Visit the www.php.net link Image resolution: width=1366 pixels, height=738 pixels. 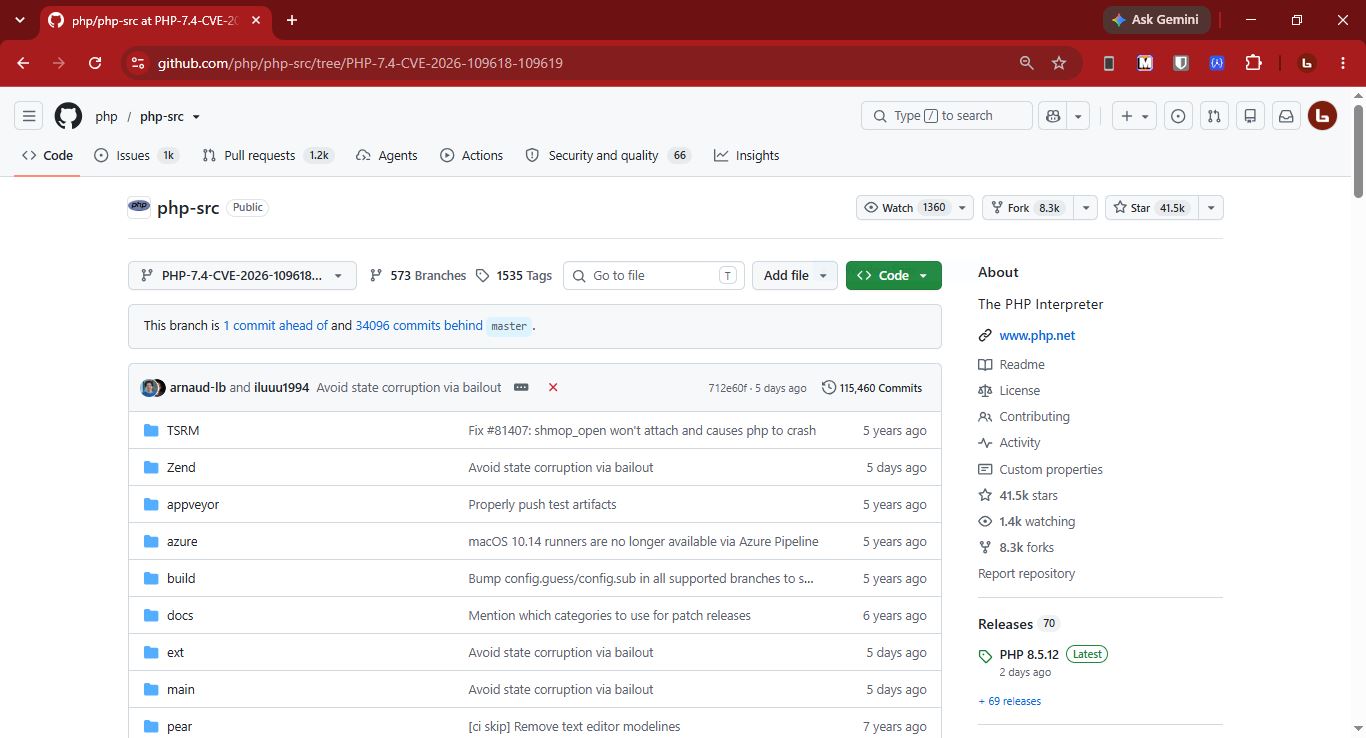1037,336
